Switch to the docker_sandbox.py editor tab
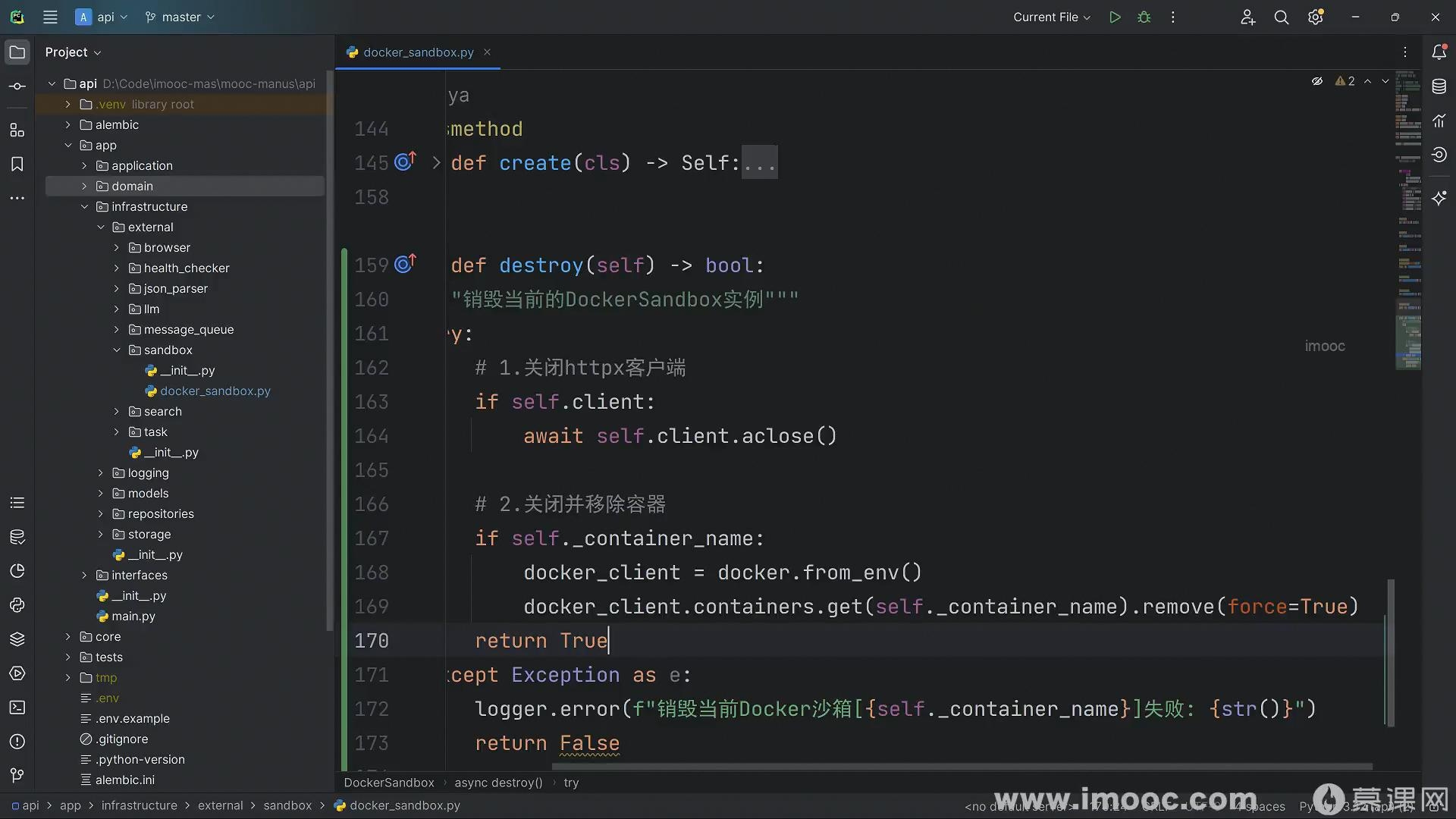1456x819 pixels. pyautogui.click(x=418, y=52)
